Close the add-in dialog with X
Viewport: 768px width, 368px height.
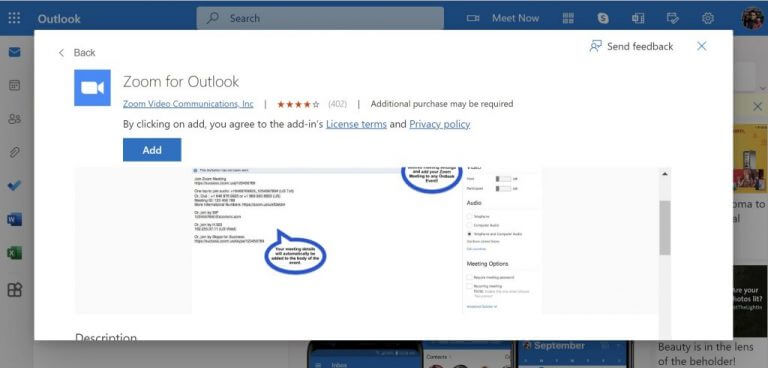(701, 46)
